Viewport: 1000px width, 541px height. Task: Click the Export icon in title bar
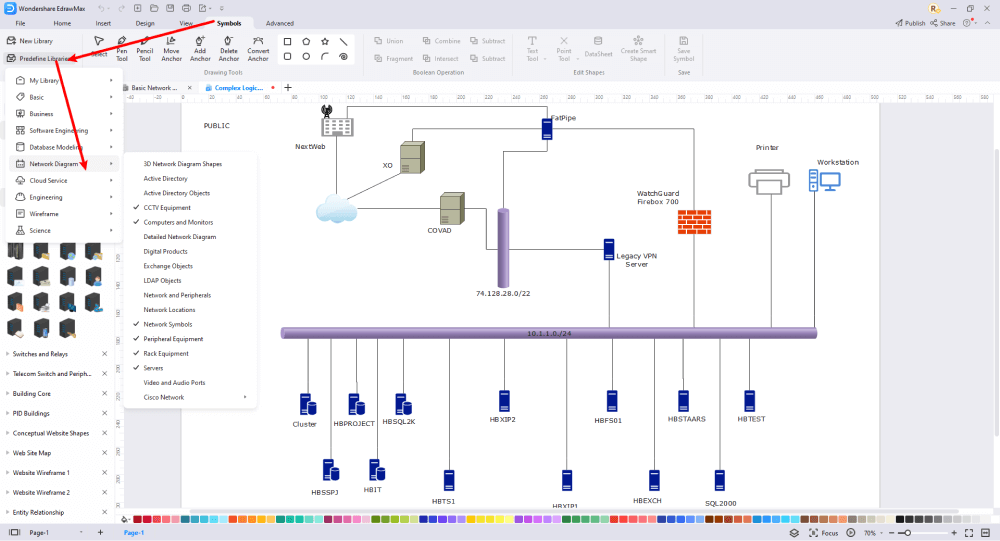(203, 8)
